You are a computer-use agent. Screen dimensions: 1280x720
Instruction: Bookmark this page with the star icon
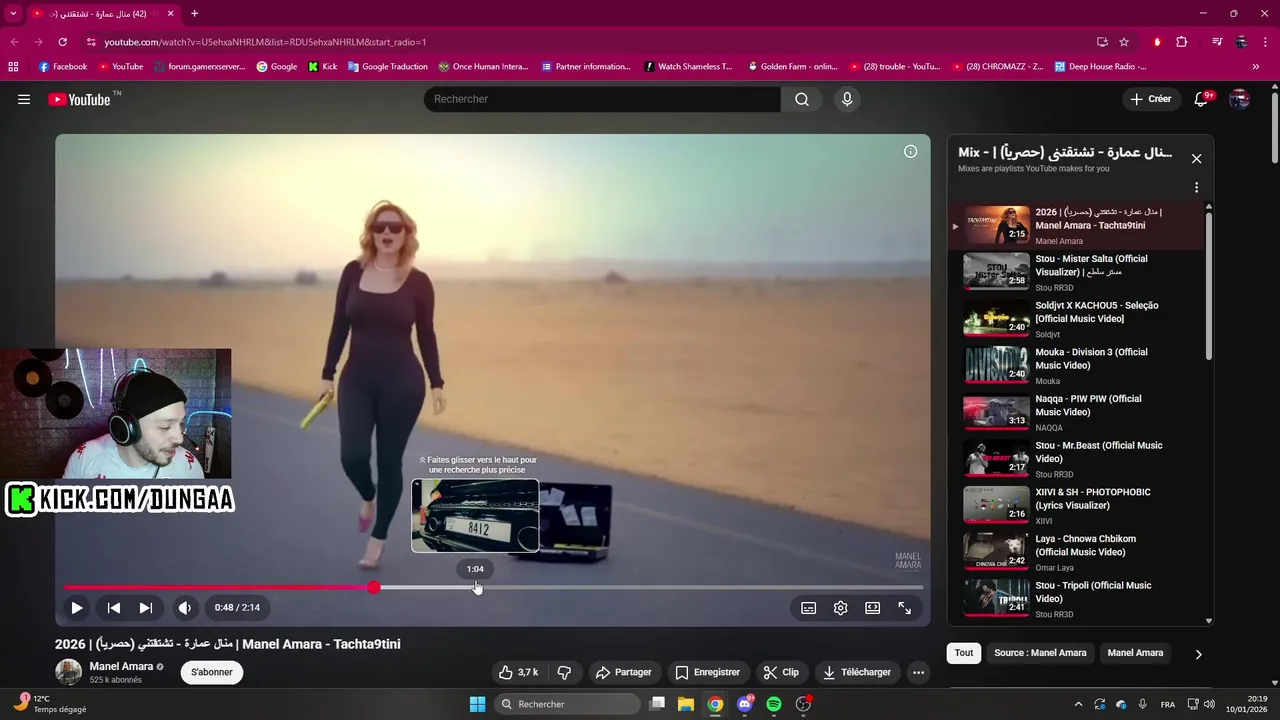click(x=1124, y=42)
